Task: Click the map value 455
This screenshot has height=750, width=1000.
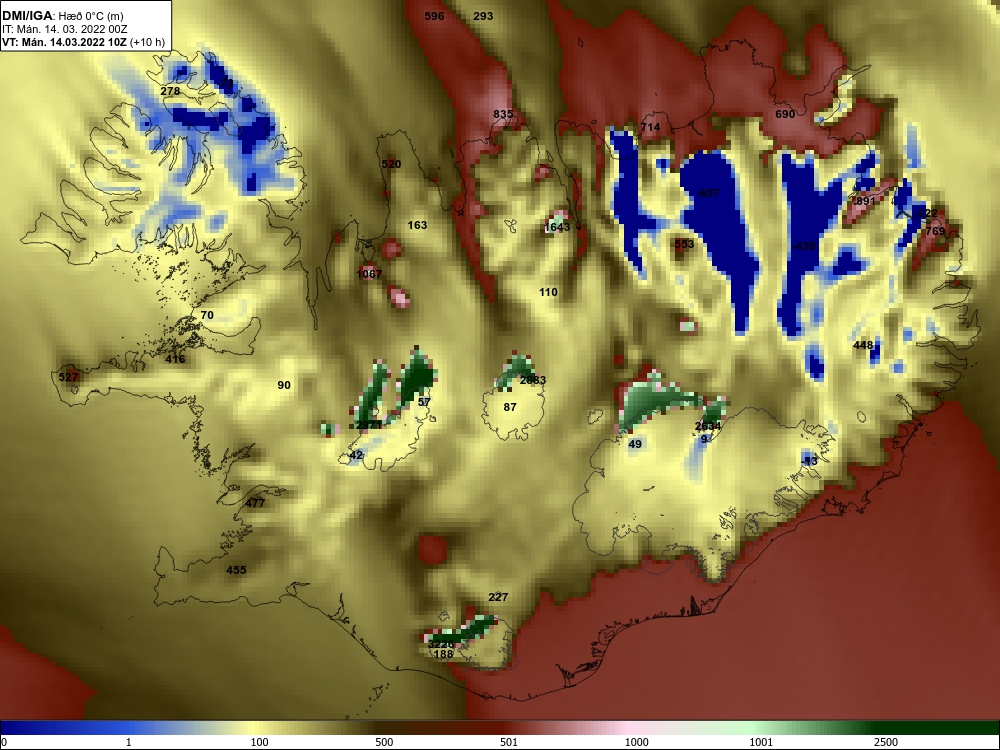Action: coord(236,570)
